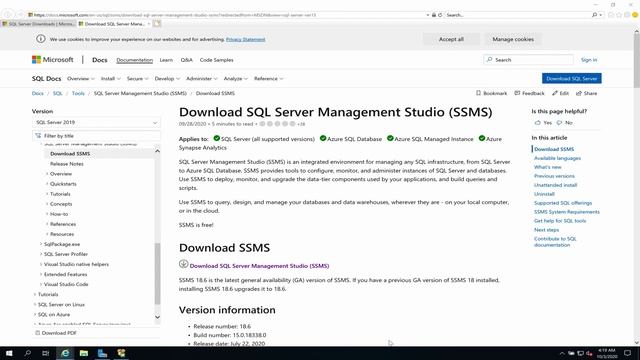
Task: Click the page vertical scrollbar thumb
Action: point(636,60)
